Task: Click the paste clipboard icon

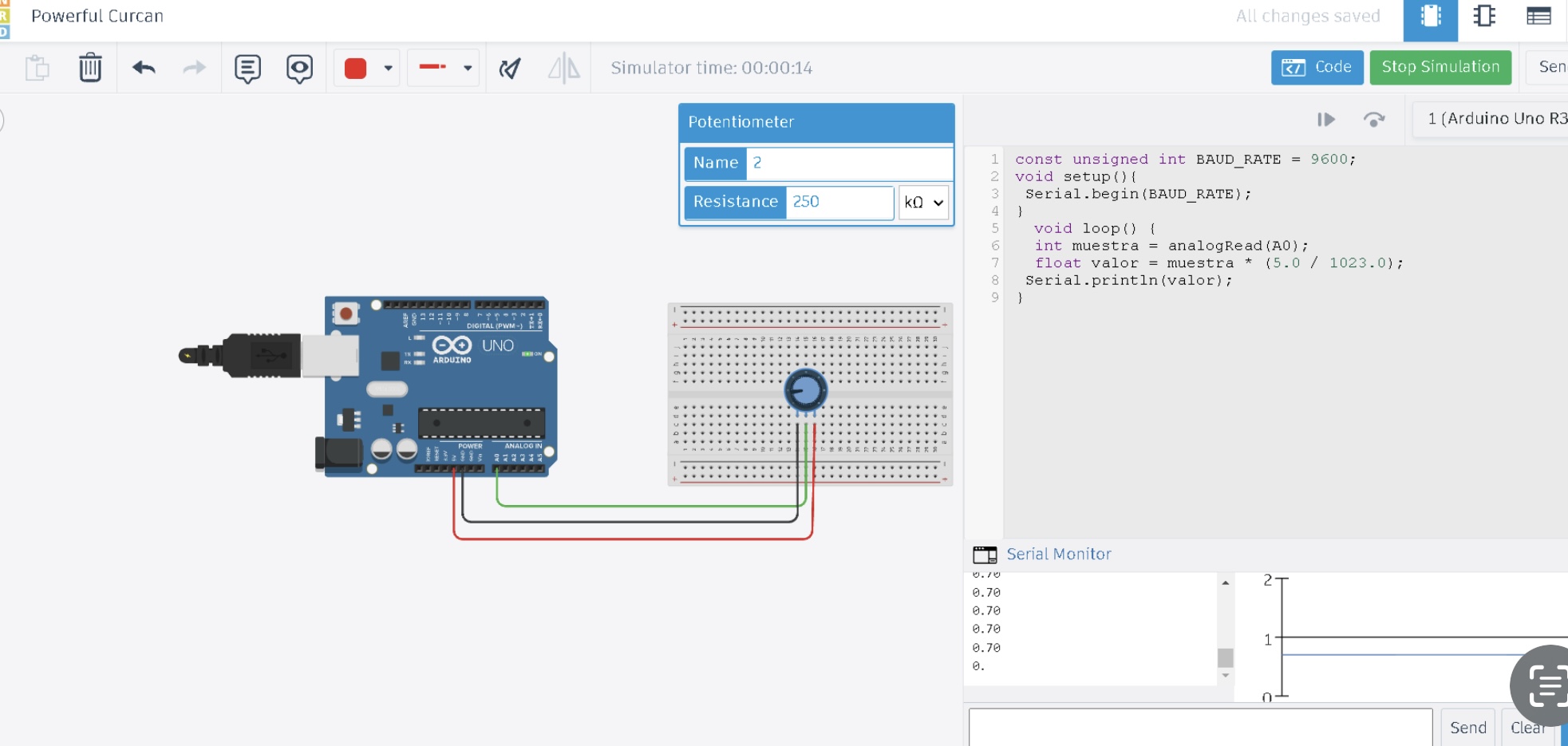Action: point(37,68)
